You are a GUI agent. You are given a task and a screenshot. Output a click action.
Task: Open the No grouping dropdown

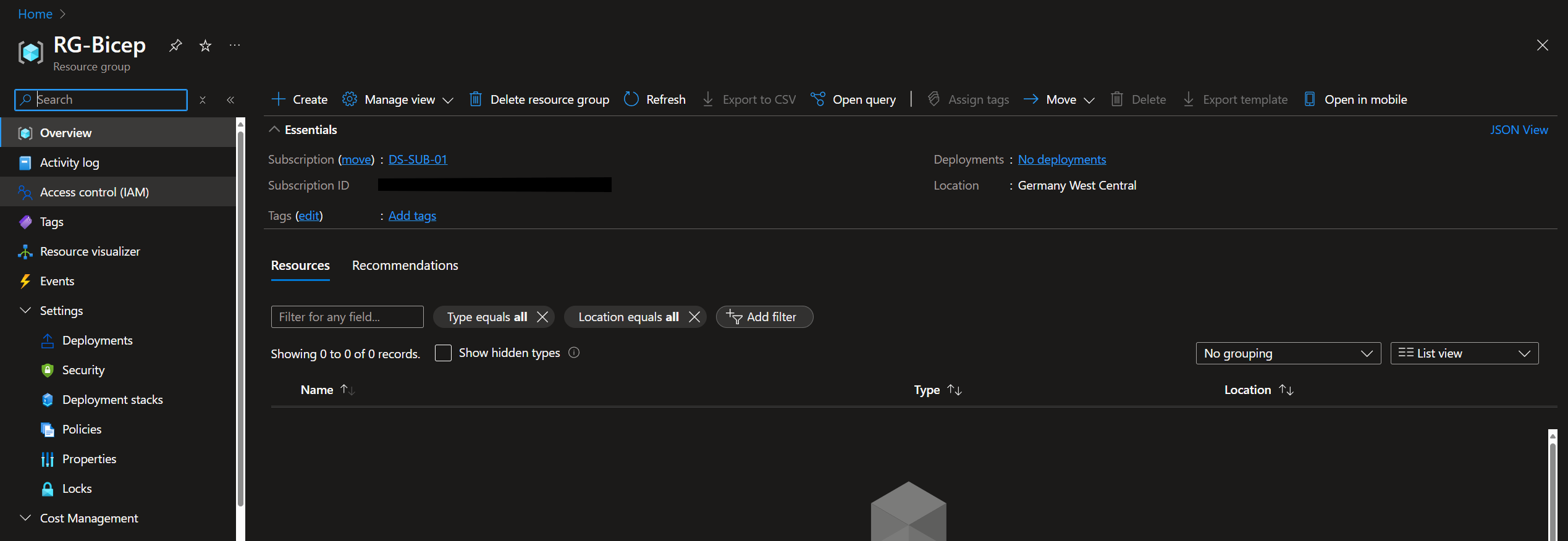(1288, 353)
